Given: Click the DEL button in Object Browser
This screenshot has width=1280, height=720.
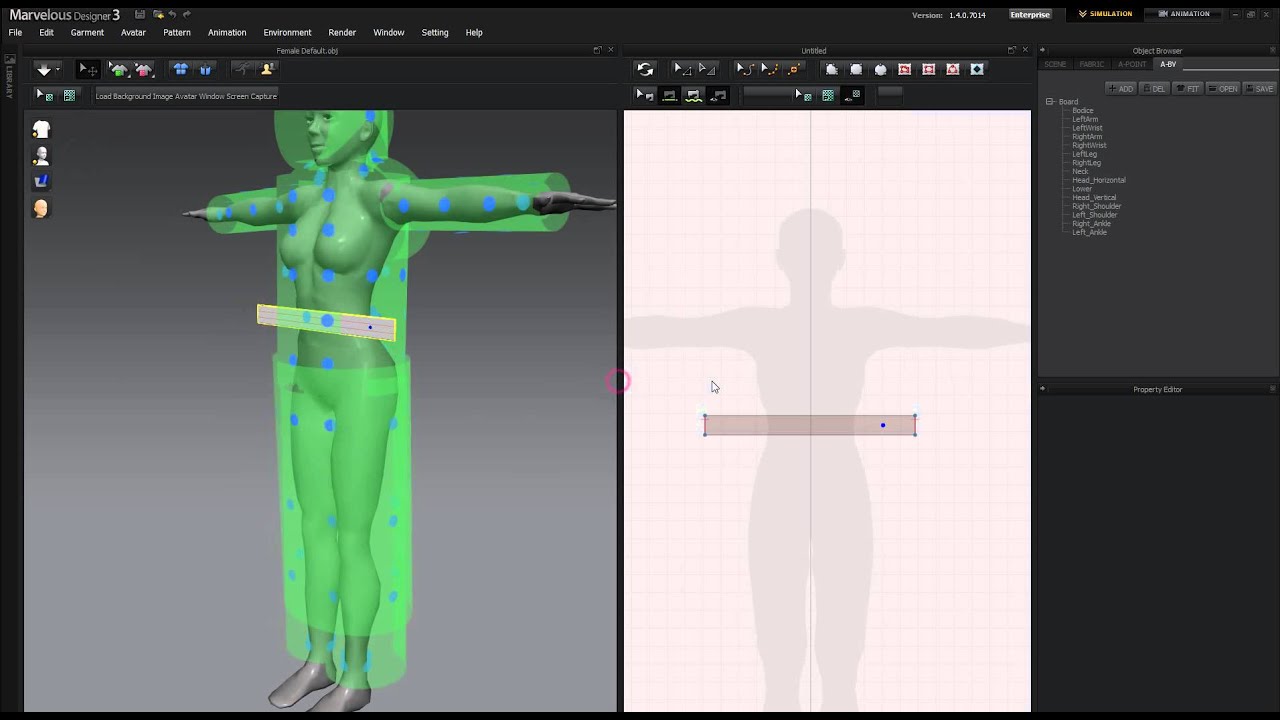Looking at the screenshot, I should pyautogui.click(x=1155, y=89).
